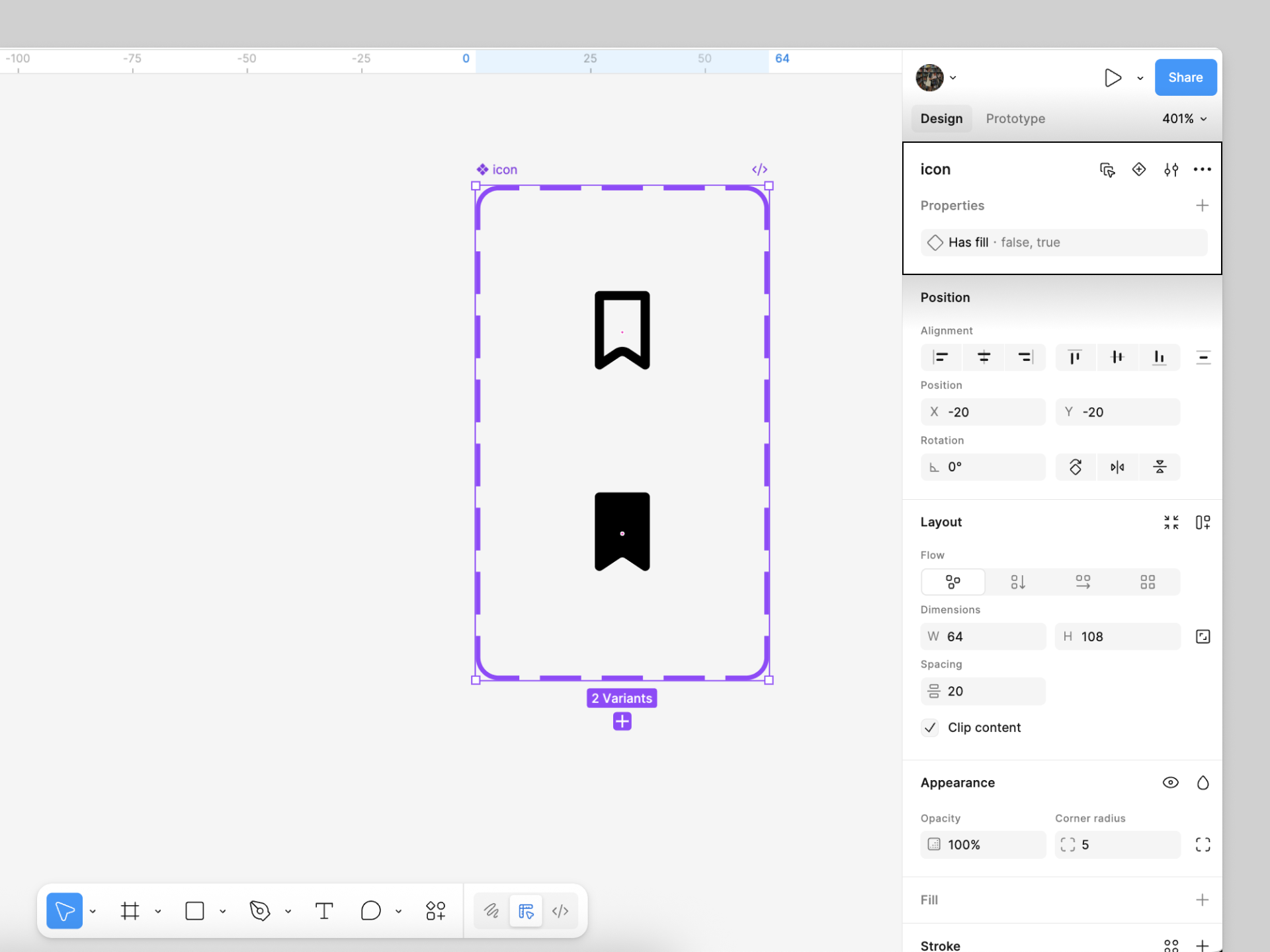Open the Actions/components tool
The height and width of the screenshot is (952, 1270).
[436, 911]
